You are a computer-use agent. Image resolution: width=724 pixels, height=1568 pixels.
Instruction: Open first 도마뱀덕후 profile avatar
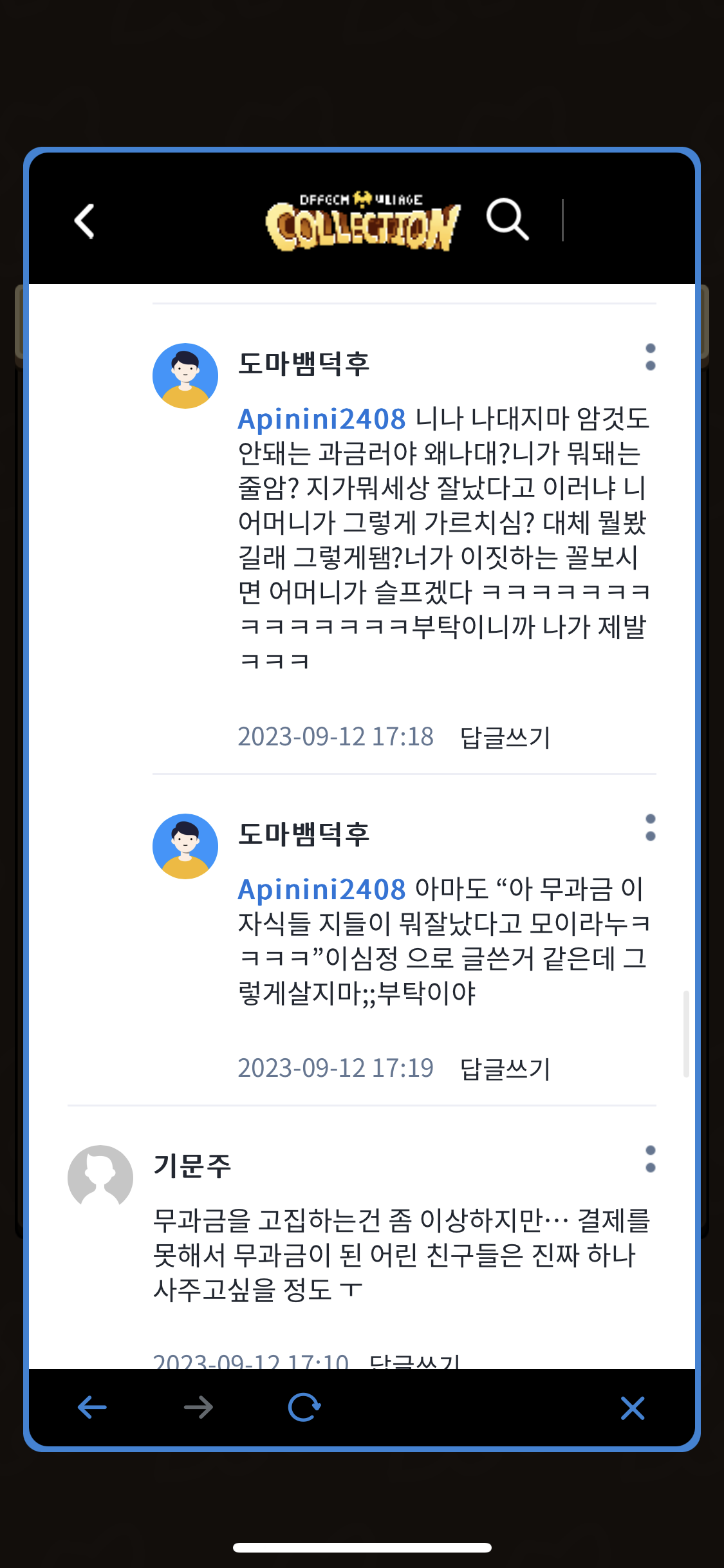tap(185, 376)
